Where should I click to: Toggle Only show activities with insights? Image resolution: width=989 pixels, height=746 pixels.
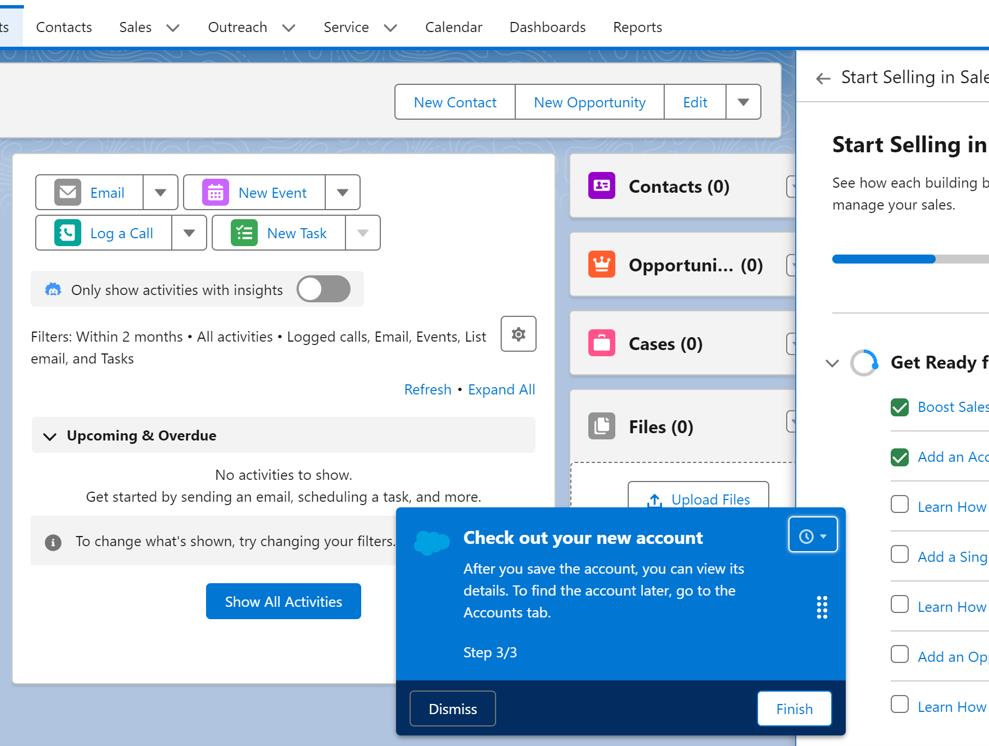click(x=323, y=290)
